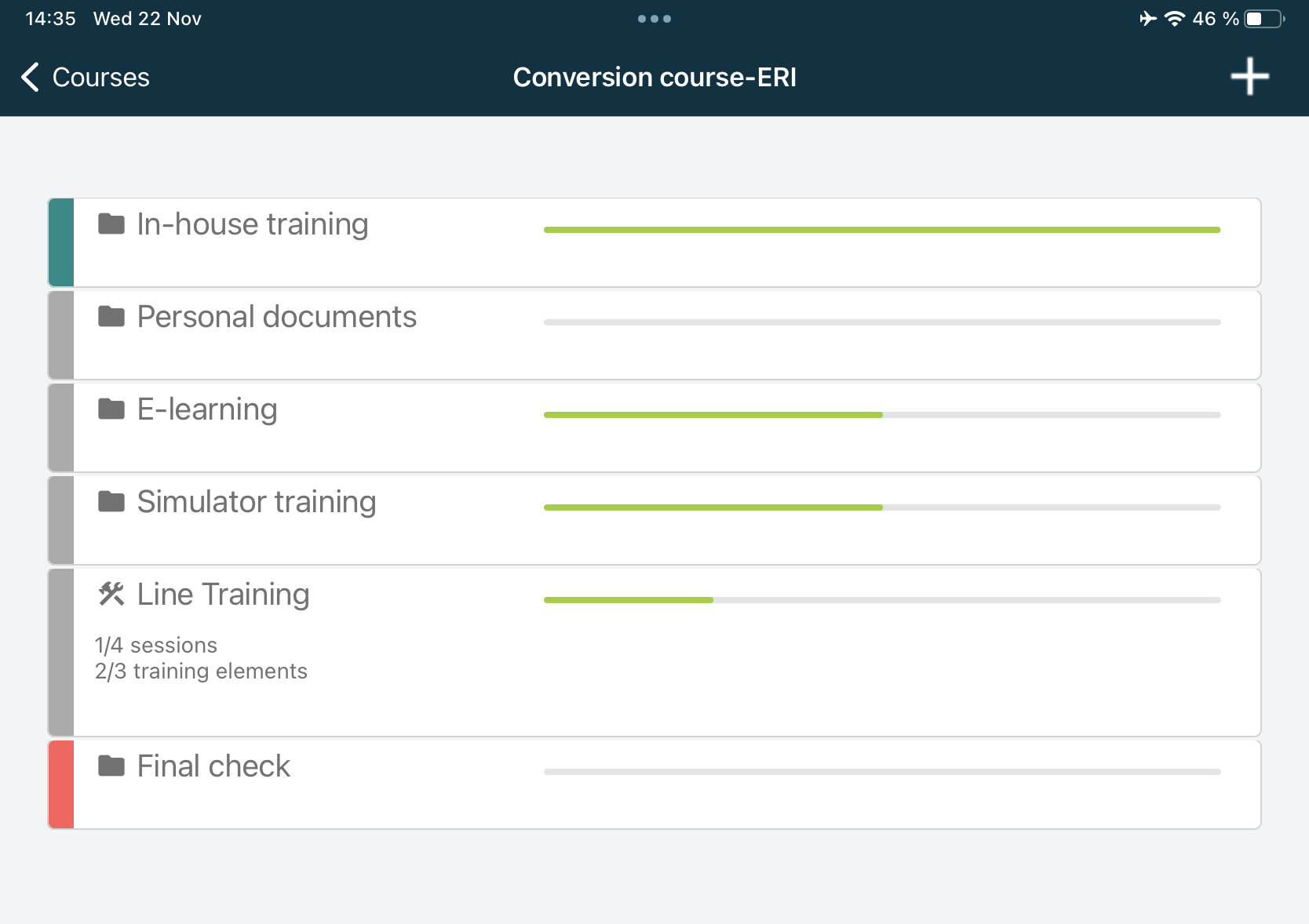The width and height of the screenshot is (1309, 924).
Task: Click the Personal documents folder icon
Action: [111, 317]
